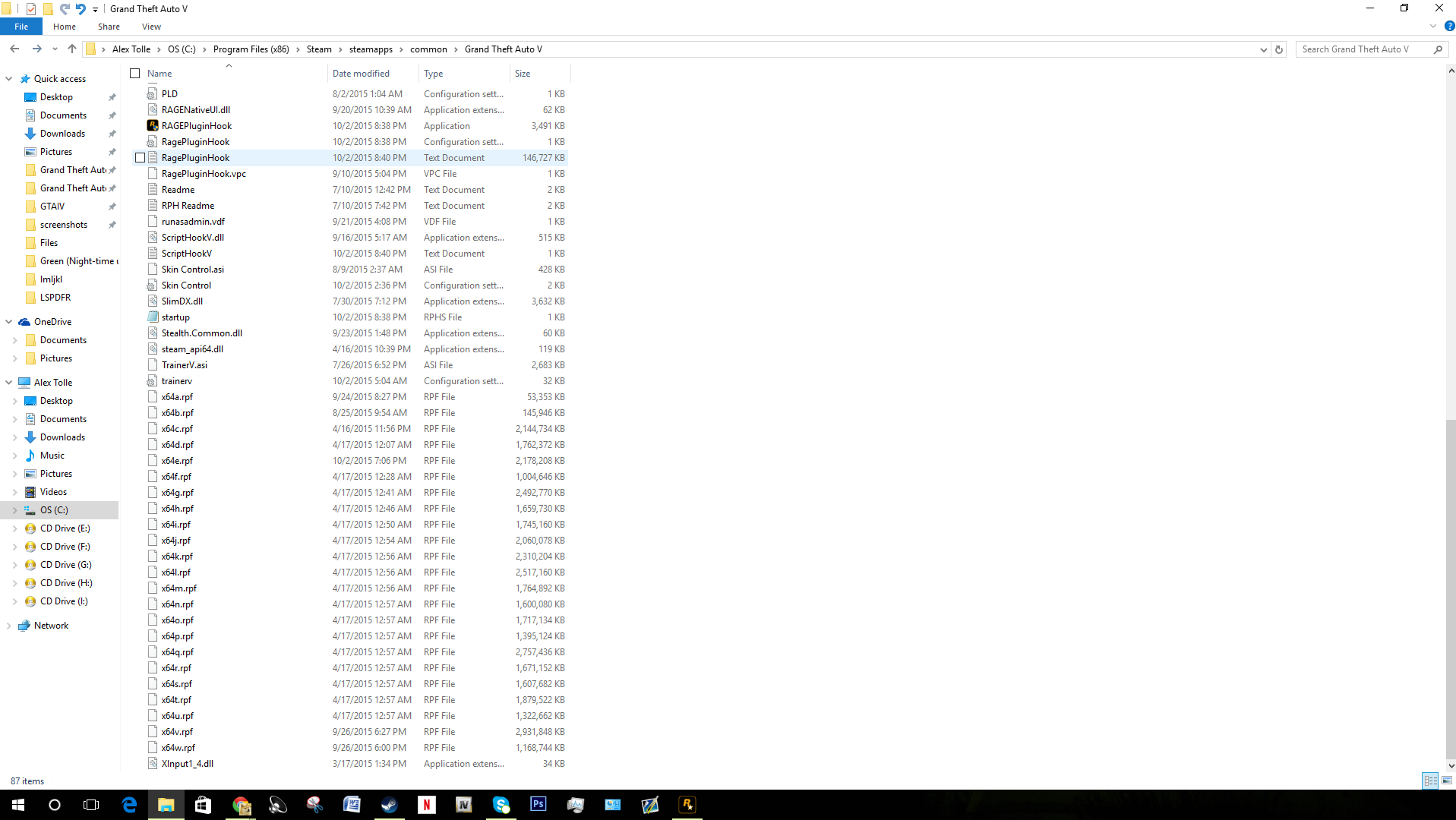
Task: Collapse the OneDrive tree
Action: [9, 322]
